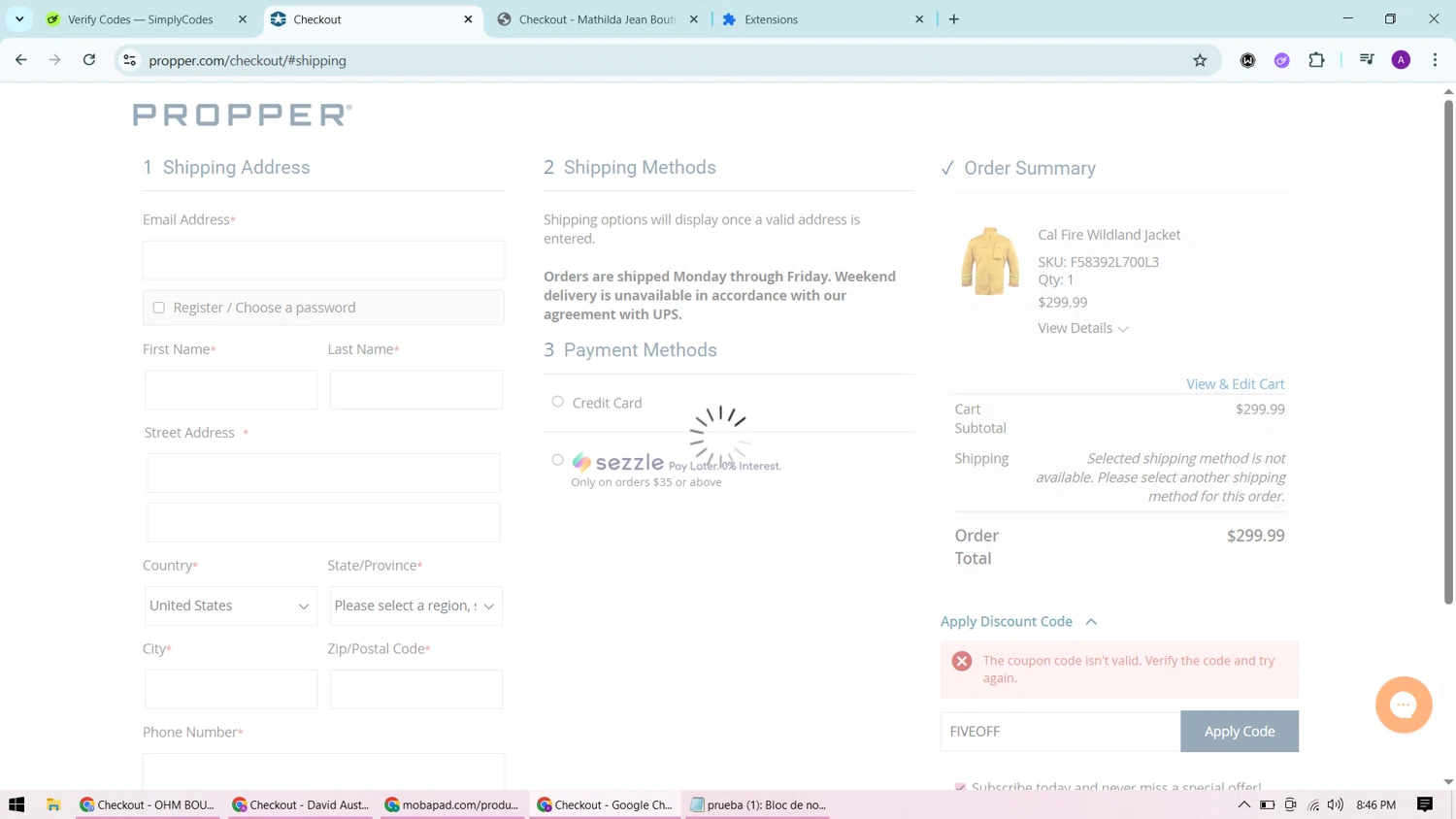Screen dimensions: 1456x819
Task: Open Cal Fire Wildland Jacket thumbnail
Action: click(990, 261)
